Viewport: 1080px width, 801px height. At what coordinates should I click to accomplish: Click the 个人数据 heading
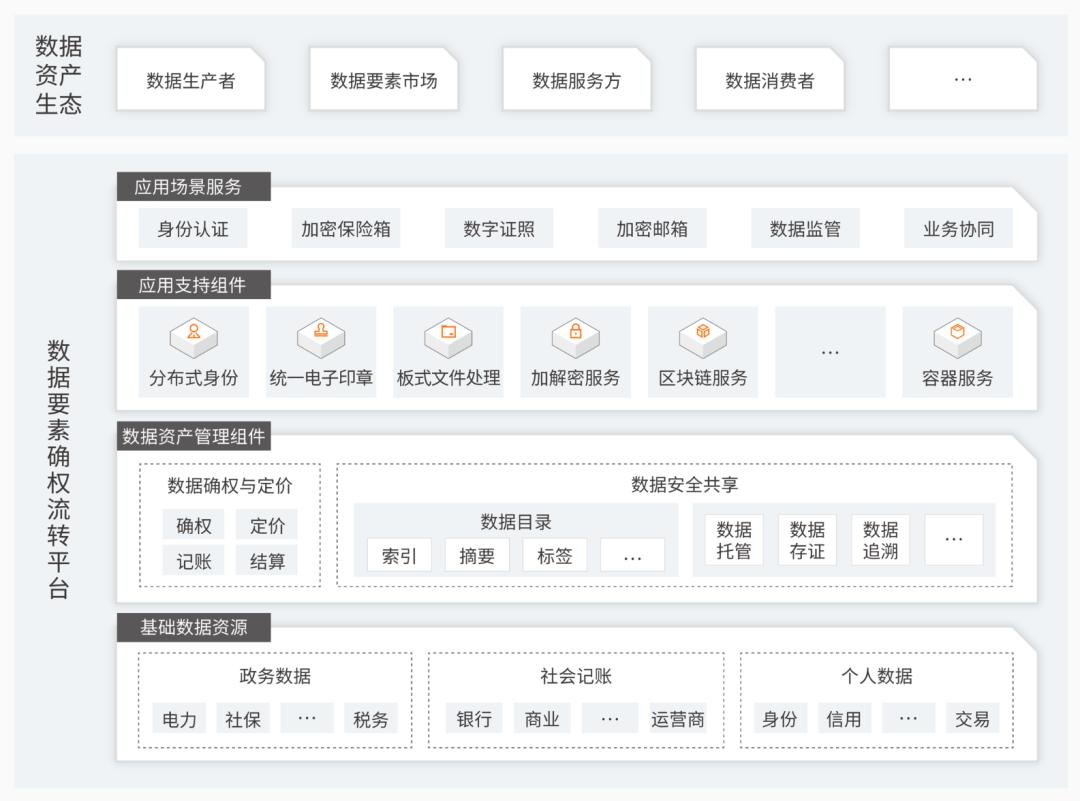[877, 676]
